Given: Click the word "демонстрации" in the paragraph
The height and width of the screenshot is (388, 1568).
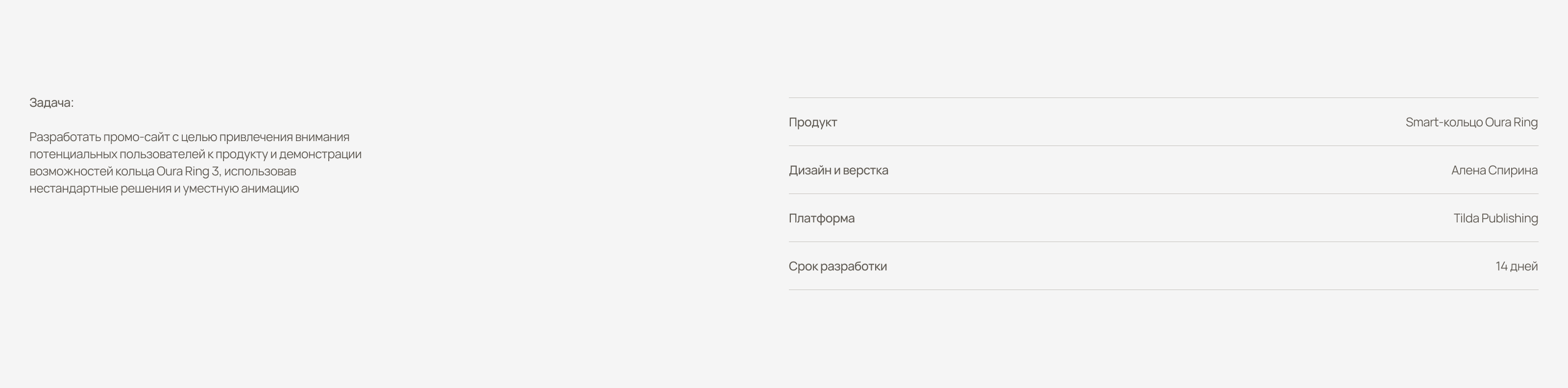Looking at the screenshot, I should coord(320,154).
